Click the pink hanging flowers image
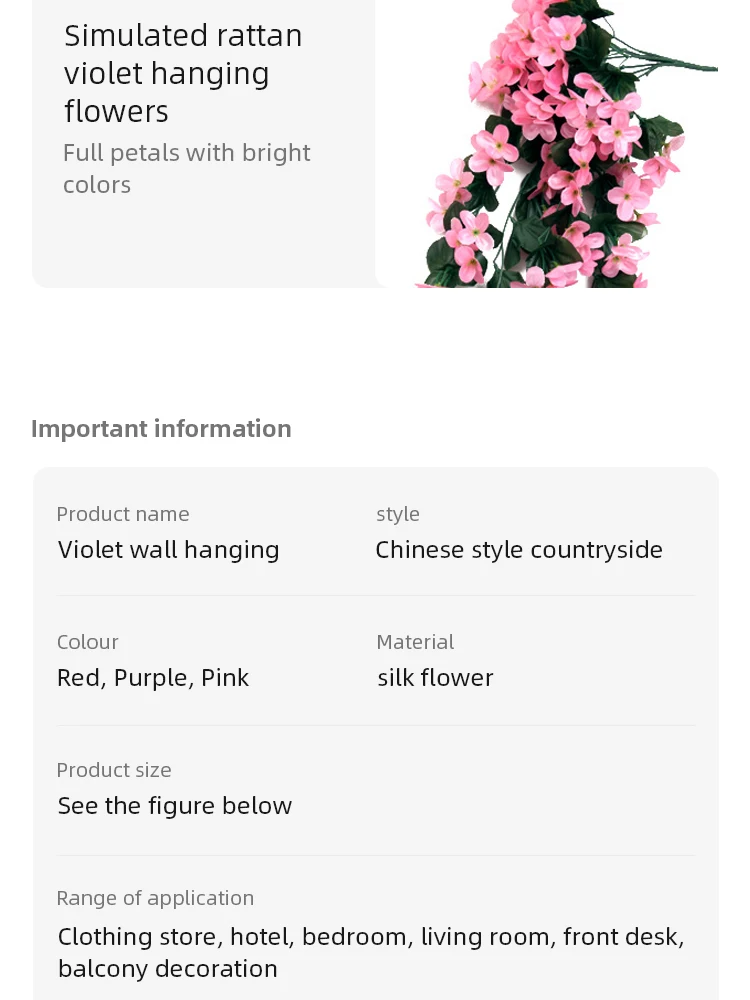Screen dimensions: 750x1000 tap(560, 150)
